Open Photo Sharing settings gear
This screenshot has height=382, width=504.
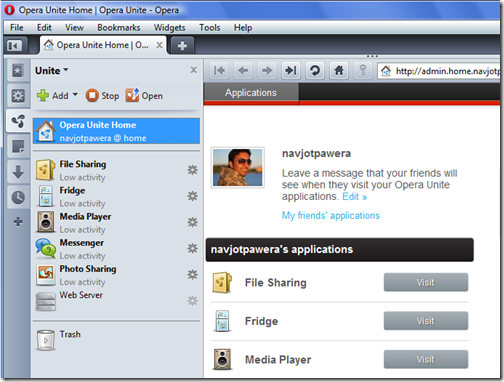pos(192,275)
